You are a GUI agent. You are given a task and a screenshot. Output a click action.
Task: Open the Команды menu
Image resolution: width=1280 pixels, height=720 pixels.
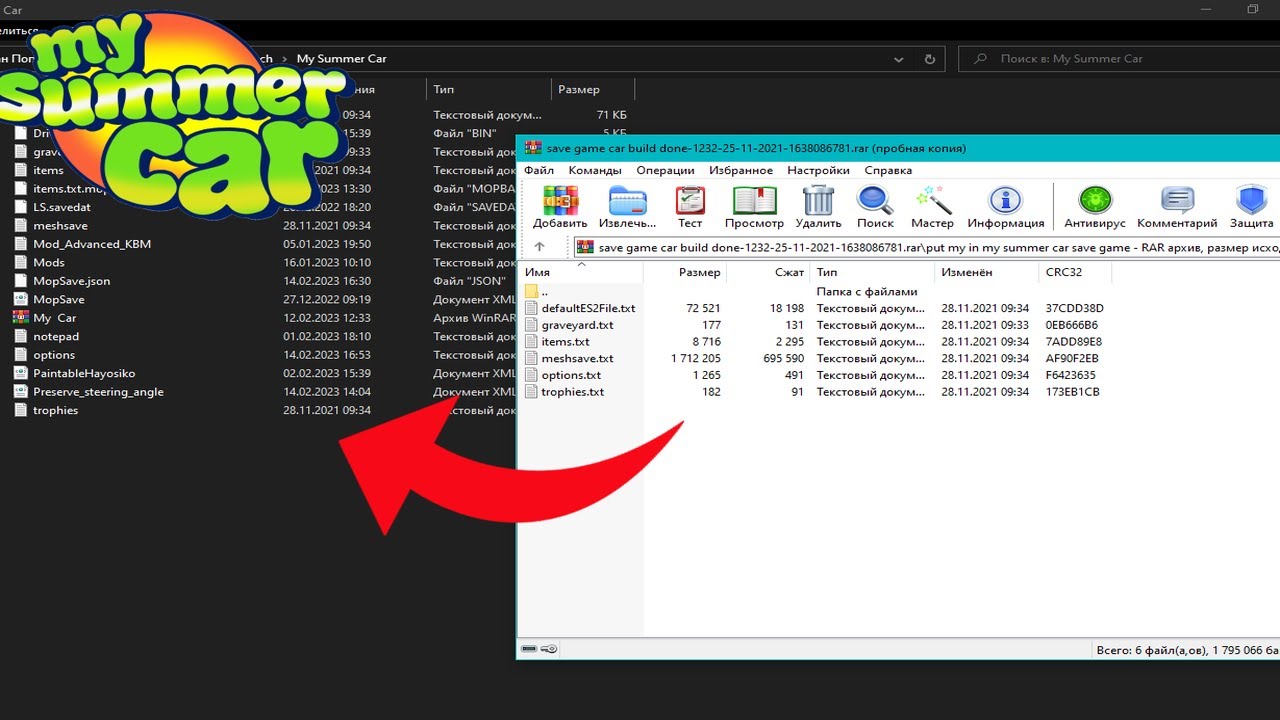coord(595,170)
